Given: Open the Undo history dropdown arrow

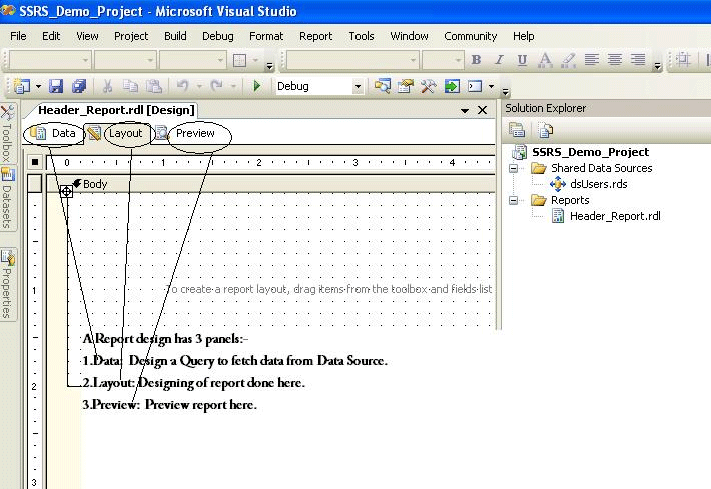Looking at the screenshot, I should pyautogui.click(x=199, y=86).
